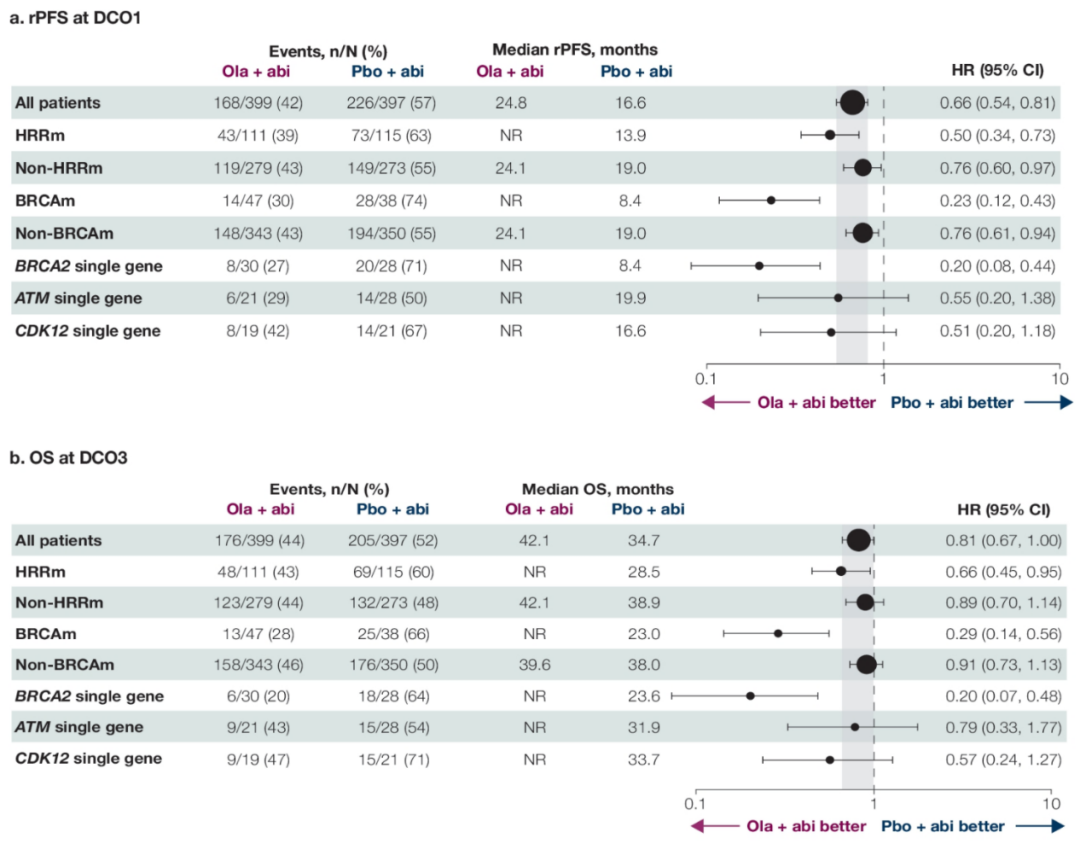Click axis tick label 10 in rPFS plot
The image size is (1080, 849).
coord(1059,379)
